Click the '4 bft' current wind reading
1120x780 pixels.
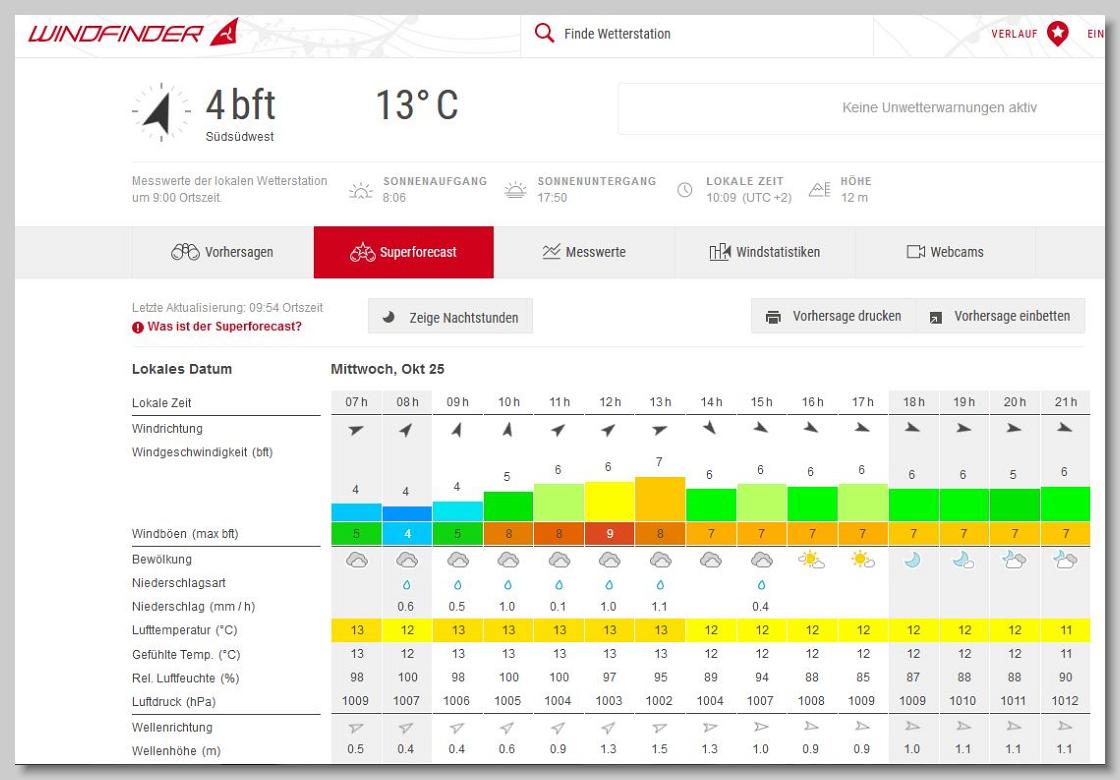241,105
